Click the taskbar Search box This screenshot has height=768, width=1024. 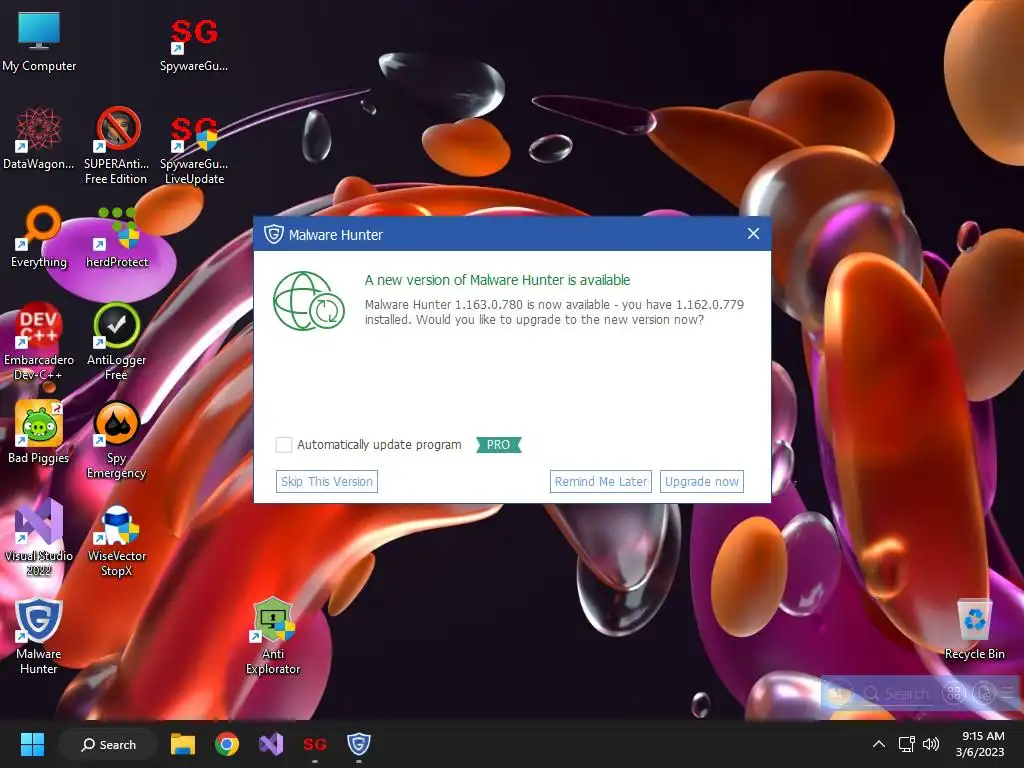(x=108, y=744)
